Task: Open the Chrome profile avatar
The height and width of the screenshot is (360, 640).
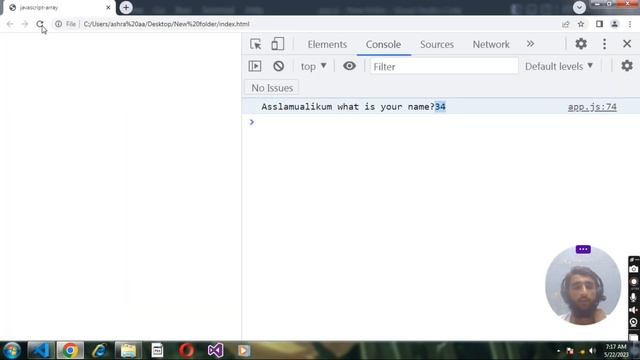Action: pyautogui.click(x=614, y=24)
